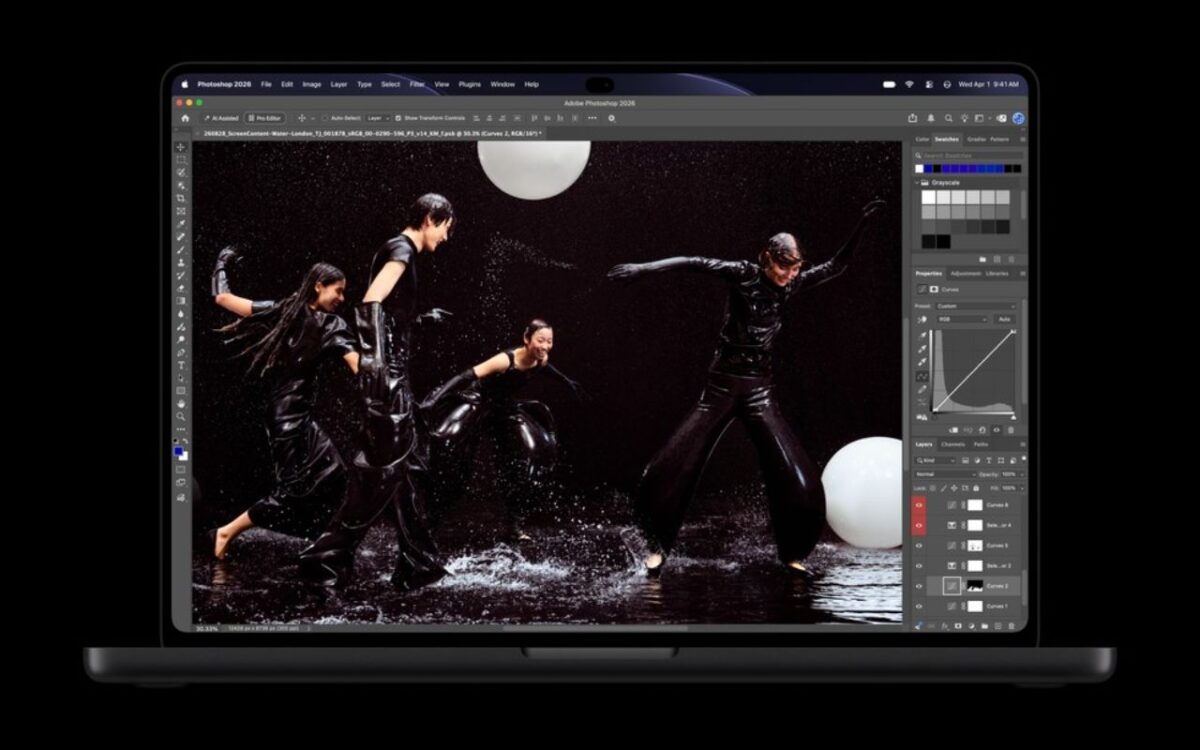
Task: Hide the Curves 6 layer
Action: coord(919,505)
